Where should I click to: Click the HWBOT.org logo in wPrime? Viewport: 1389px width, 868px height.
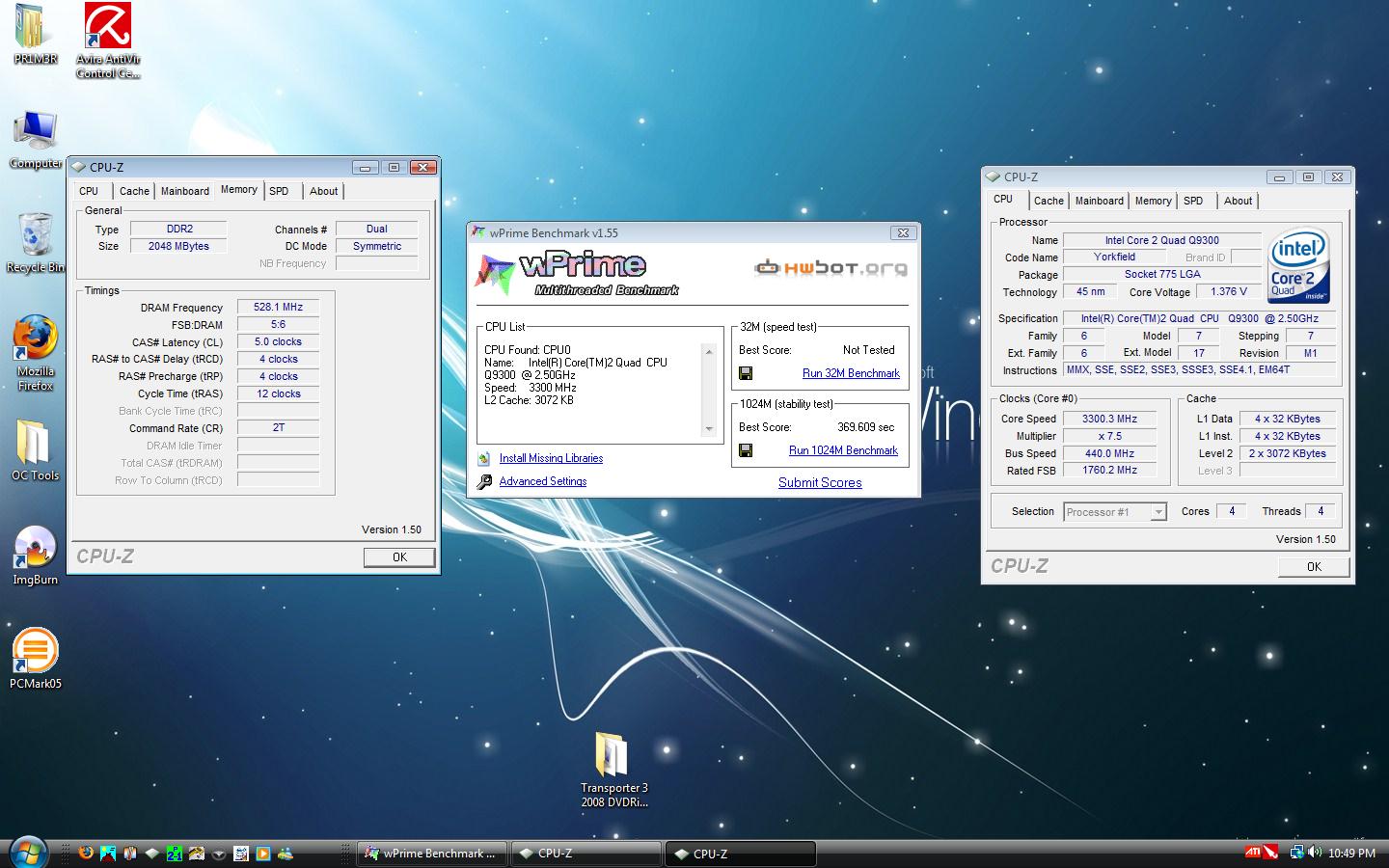tap(830, 267)
